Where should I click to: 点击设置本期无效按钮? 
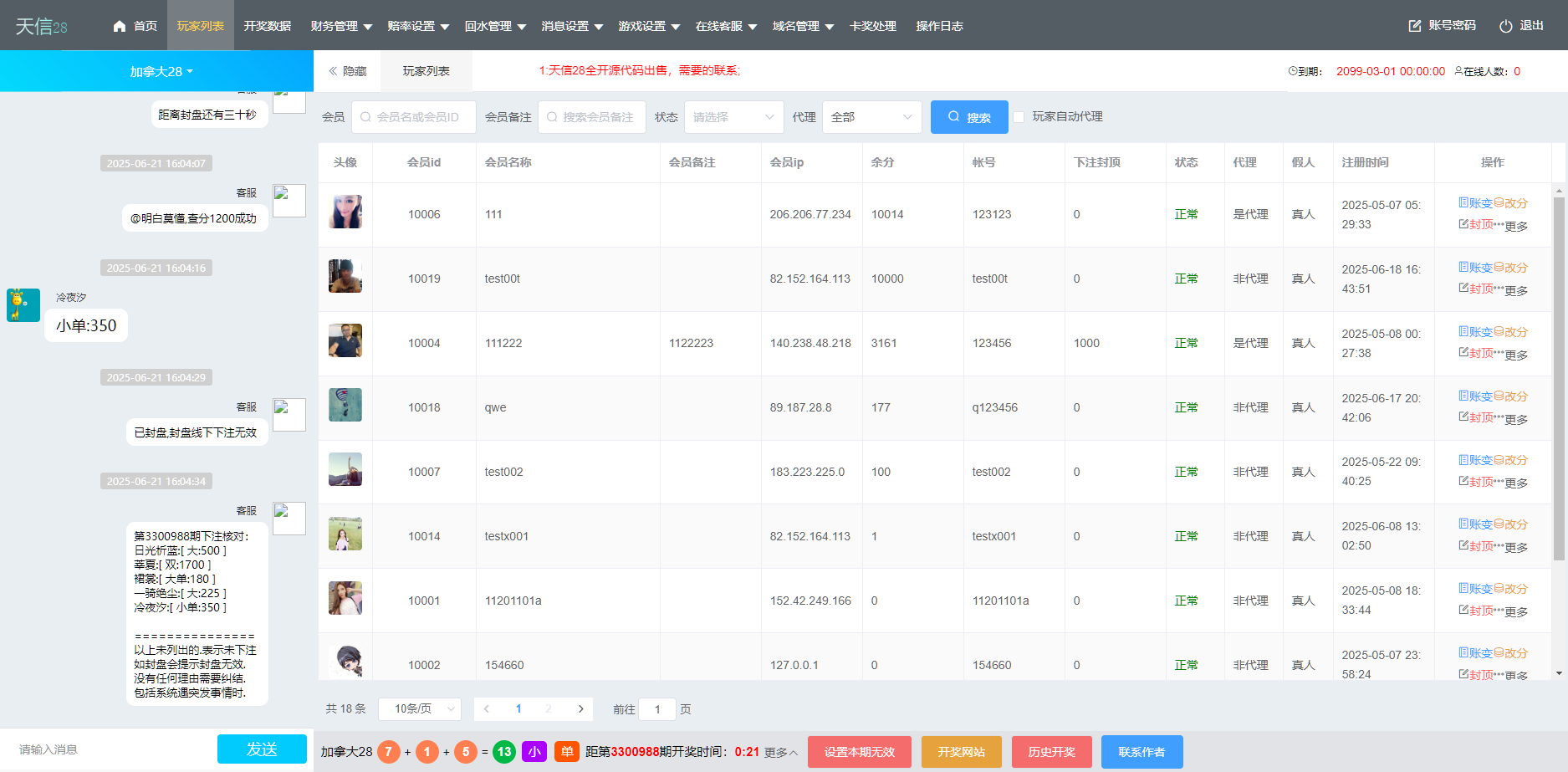coord(858,751)
